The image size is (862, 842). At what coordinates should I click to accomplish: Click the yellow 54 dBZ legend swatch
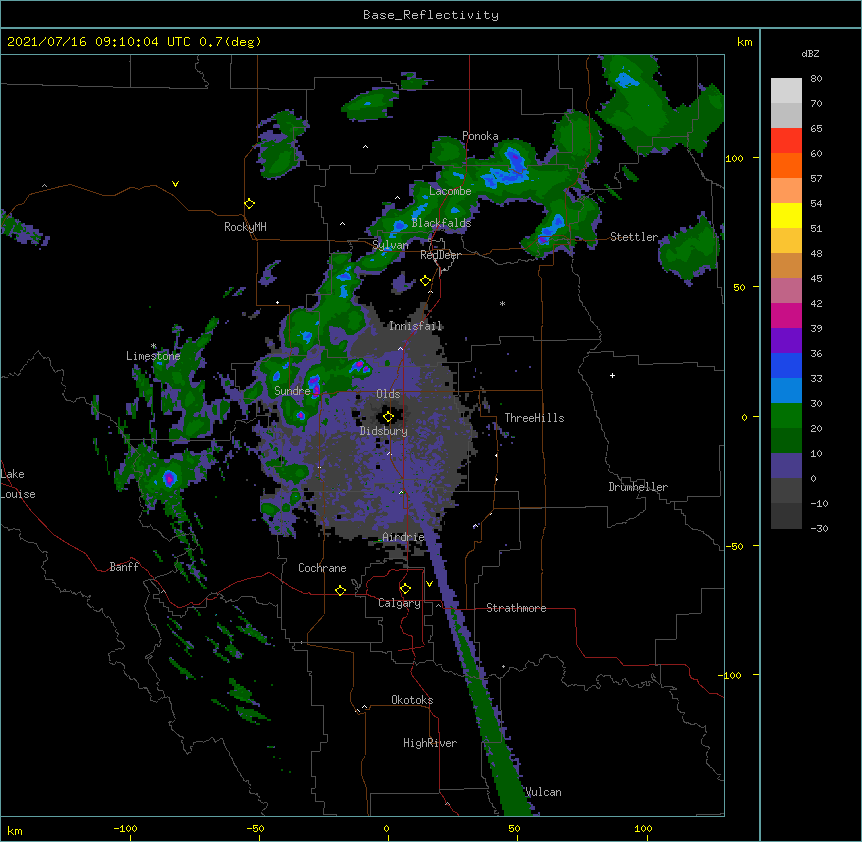pos(786,215)
